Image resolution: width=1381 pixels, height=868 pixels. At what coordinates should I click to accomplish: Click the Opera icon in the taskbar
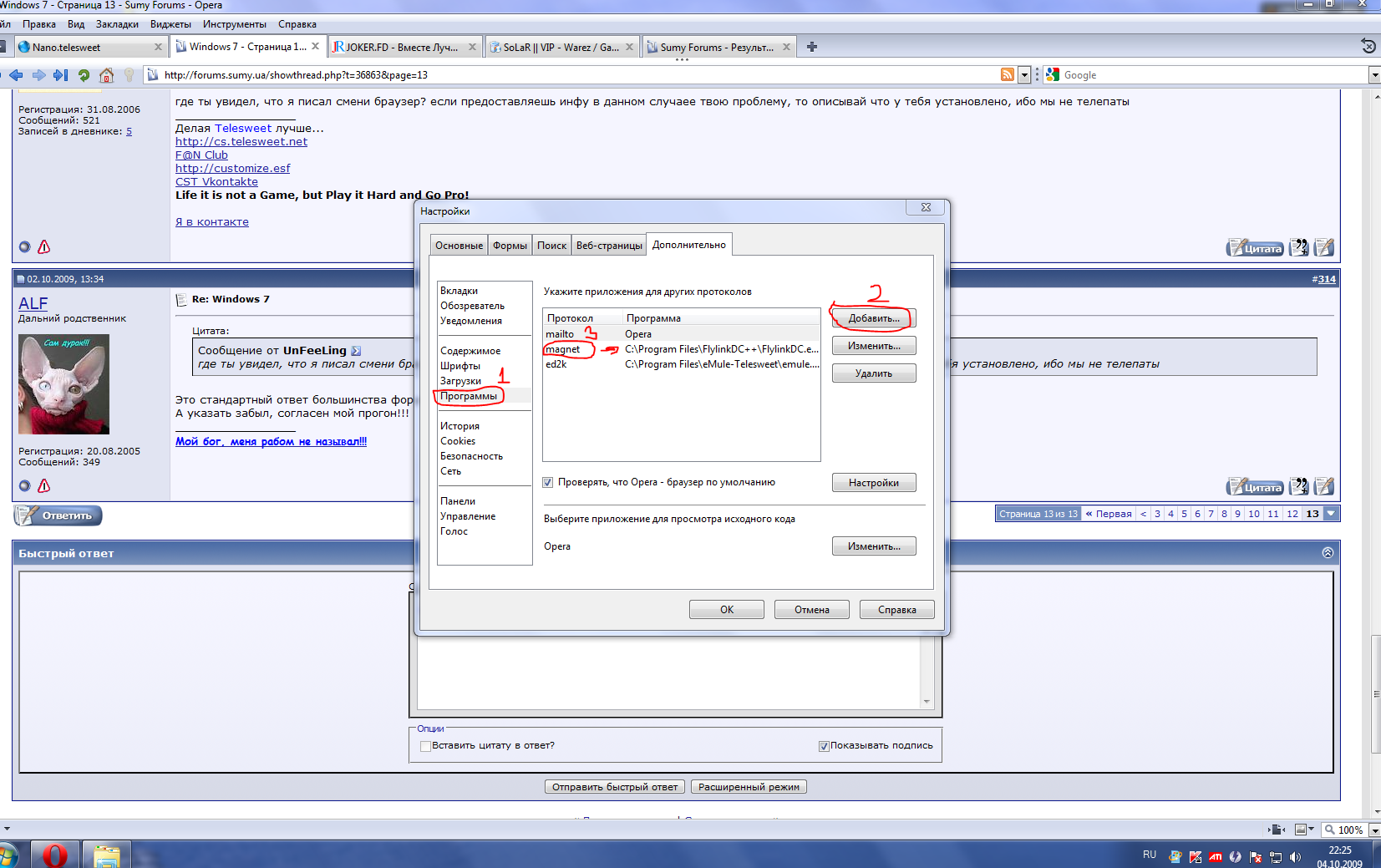pos(55,855)
